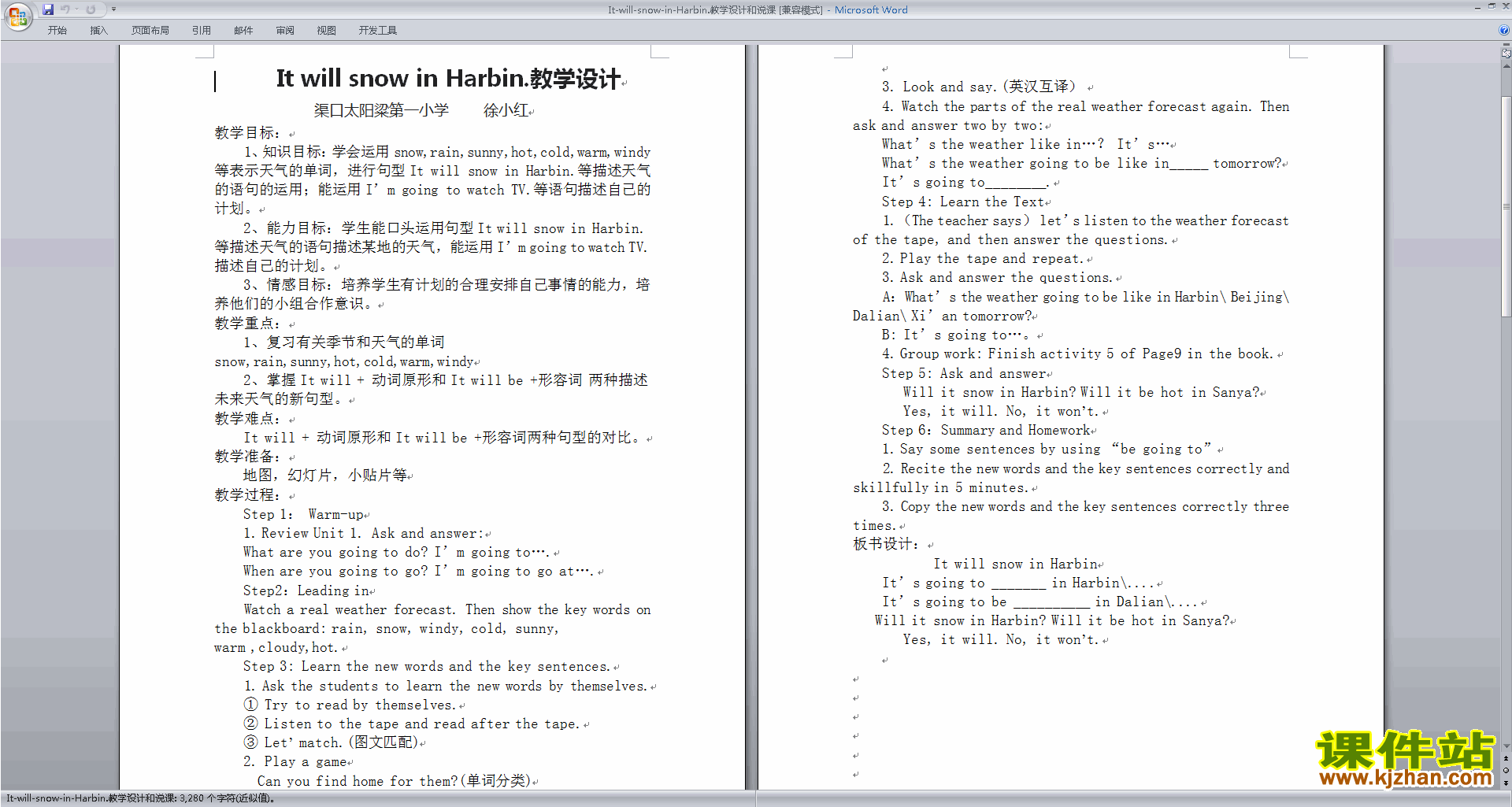Click the heading 教学准备：
The height and width of the screenshot is (807, 1512).
point(247,457)
